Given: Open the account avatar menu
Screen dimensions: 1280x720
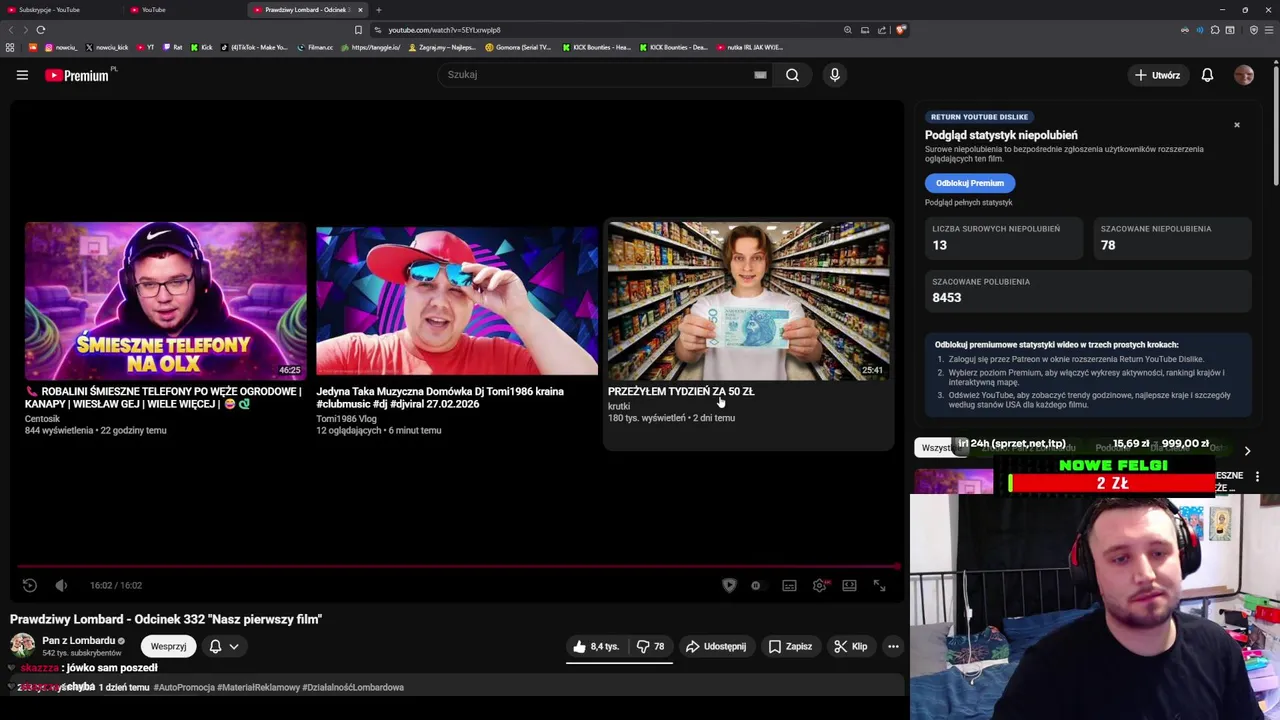Looking at the screenshot, I should (x=1244, y=75).
